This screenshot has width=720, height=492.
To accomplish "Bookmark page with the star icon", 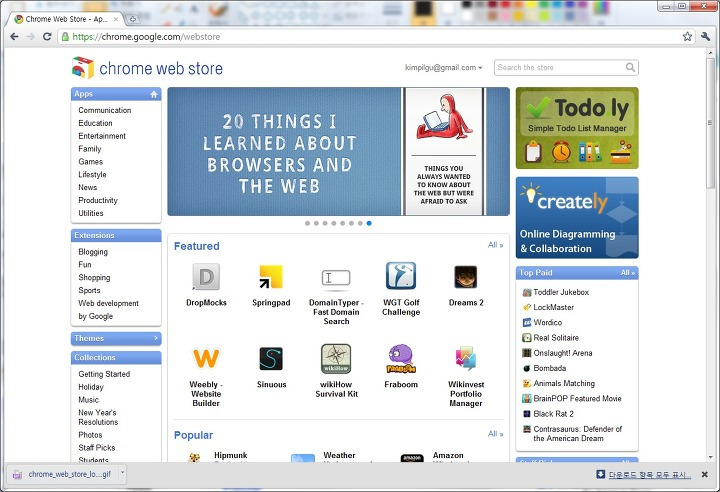I will [687, 37].
